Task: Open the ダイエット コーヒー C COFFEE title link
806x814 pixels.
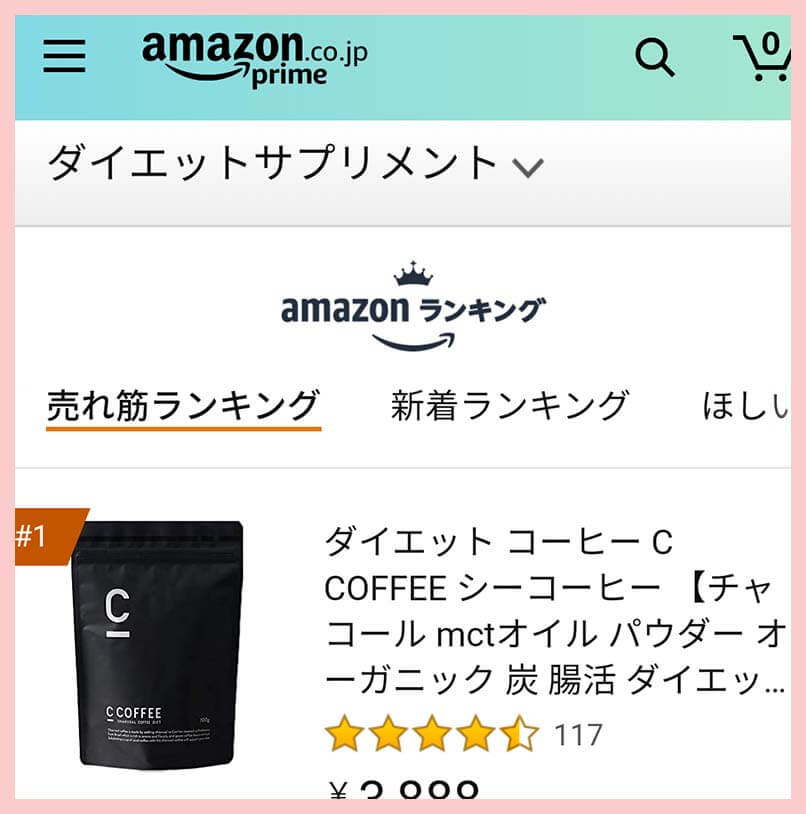Action: point(555,610)
